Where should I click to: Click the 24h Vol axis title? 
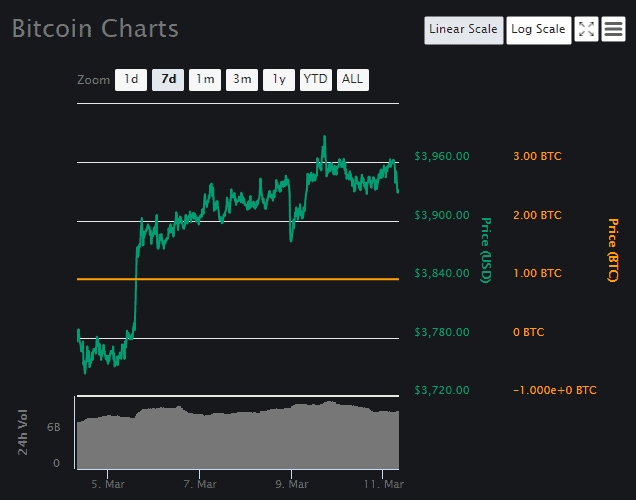coord(23,432)
